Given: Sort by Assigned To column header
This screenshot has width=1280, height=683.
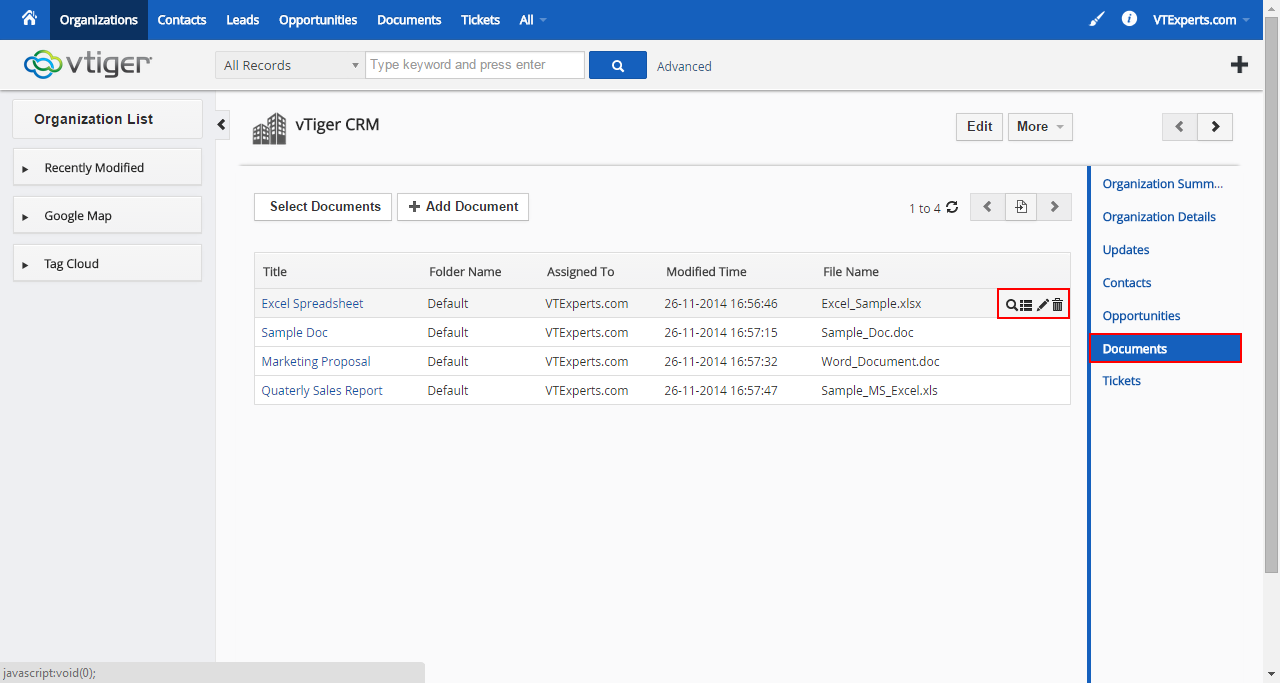Looking at the screenshot, I should (581, 272).
